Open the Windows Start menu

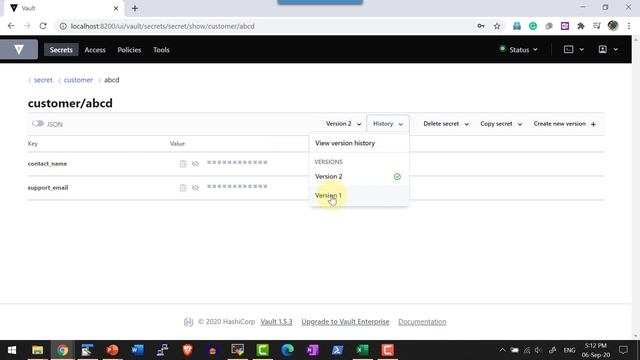(x=12, y=350)
